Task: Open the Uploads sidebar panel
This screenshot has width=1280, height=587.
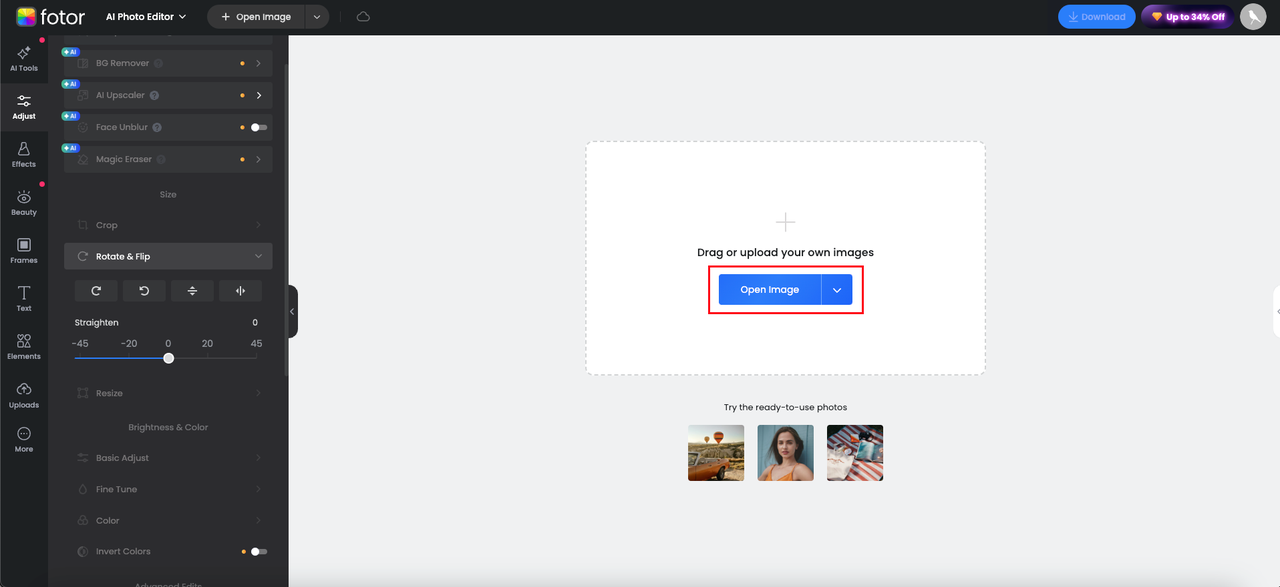Action: tap(24, 396)
